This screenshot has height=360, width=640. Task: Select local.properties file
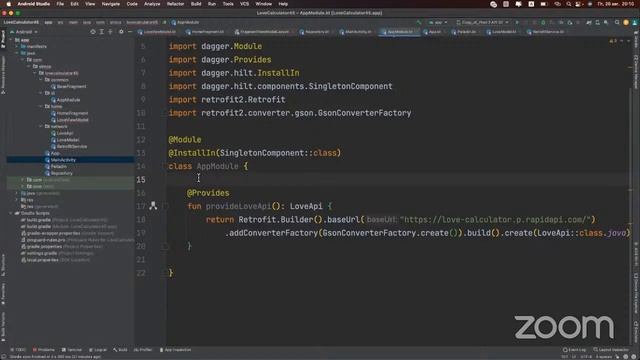coord(55,260)
